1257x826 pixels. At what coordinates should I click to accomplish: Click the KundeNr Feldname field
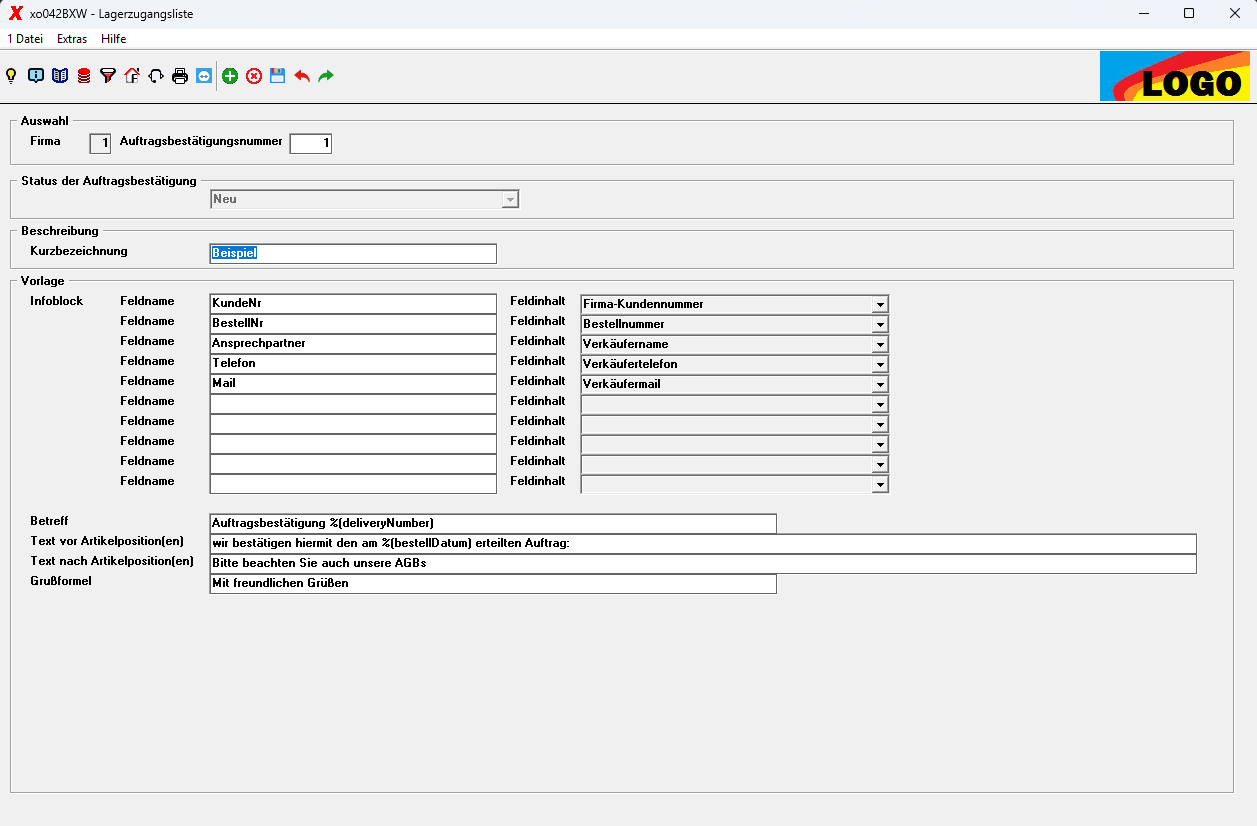[x=353, y=304]
